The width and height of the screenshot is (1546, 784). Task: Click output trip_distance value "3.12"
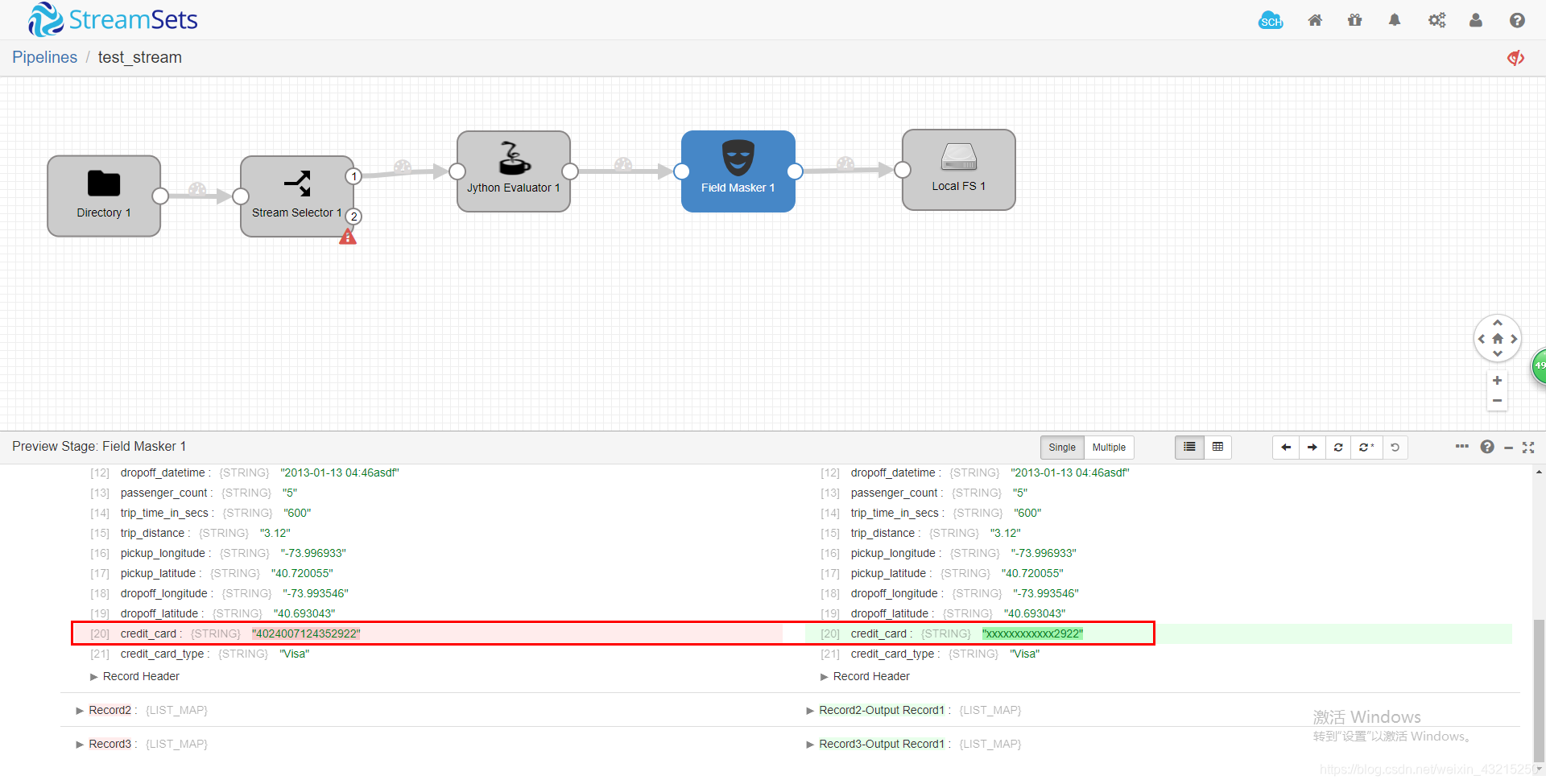pos(1005,534)
